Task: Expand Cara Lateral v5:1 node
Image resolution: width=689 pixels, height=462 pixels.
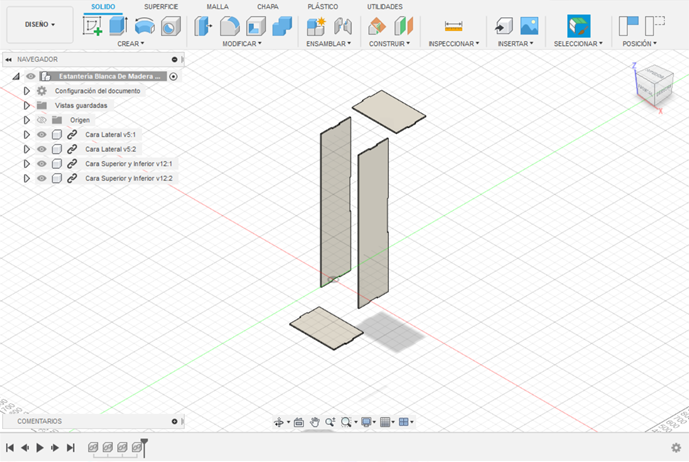Action: (26, 135)
